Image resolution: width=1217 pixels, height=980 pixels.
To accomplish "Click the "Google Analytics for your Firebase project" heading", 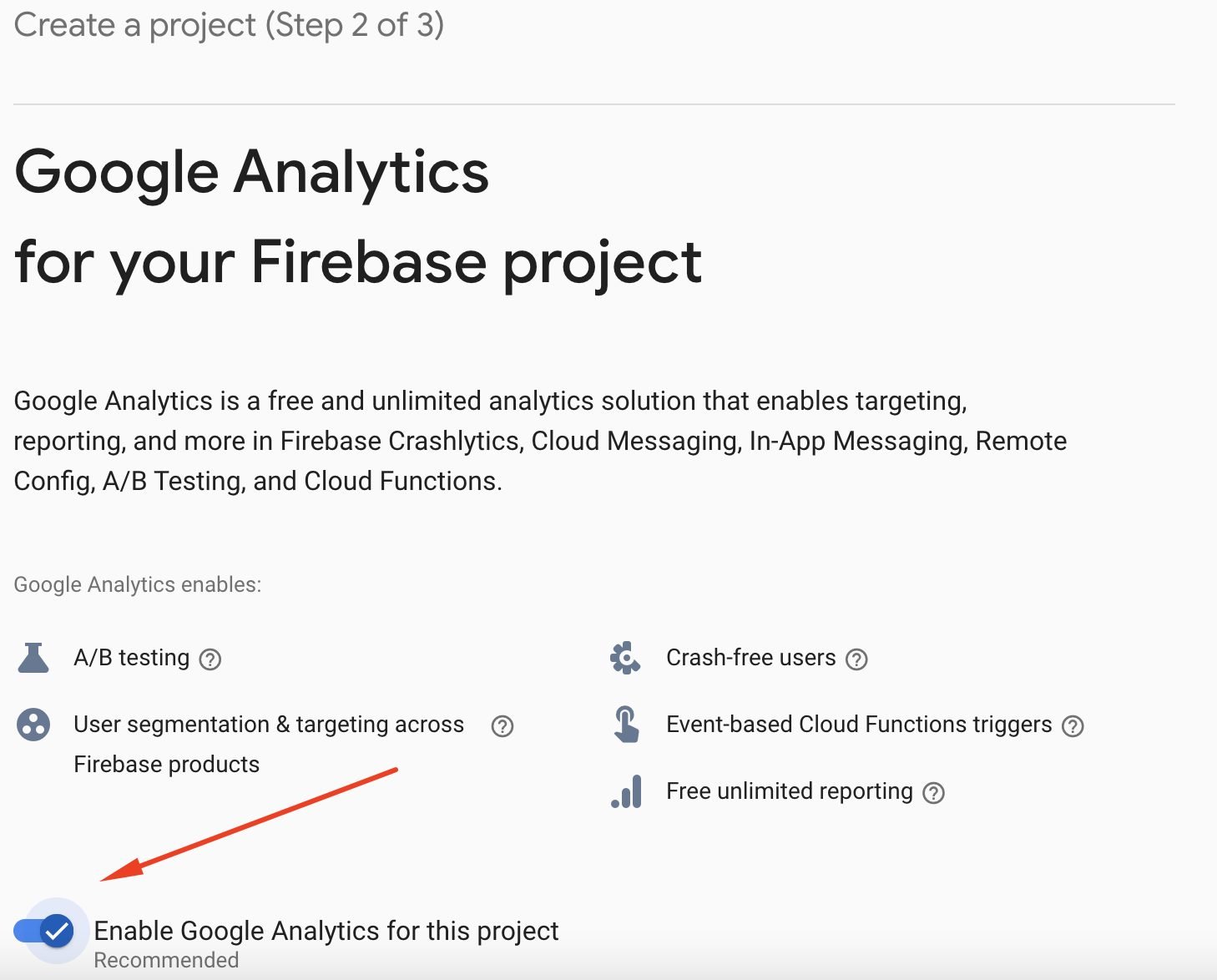I will (359, 217).
